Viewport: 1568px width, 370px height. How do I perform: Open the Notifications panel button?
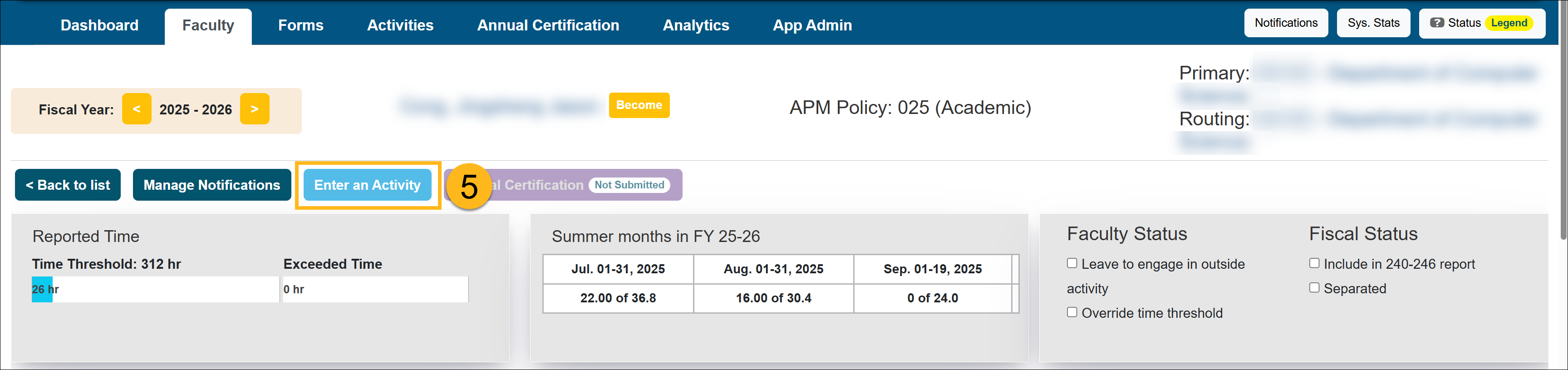pos(1286,23)
